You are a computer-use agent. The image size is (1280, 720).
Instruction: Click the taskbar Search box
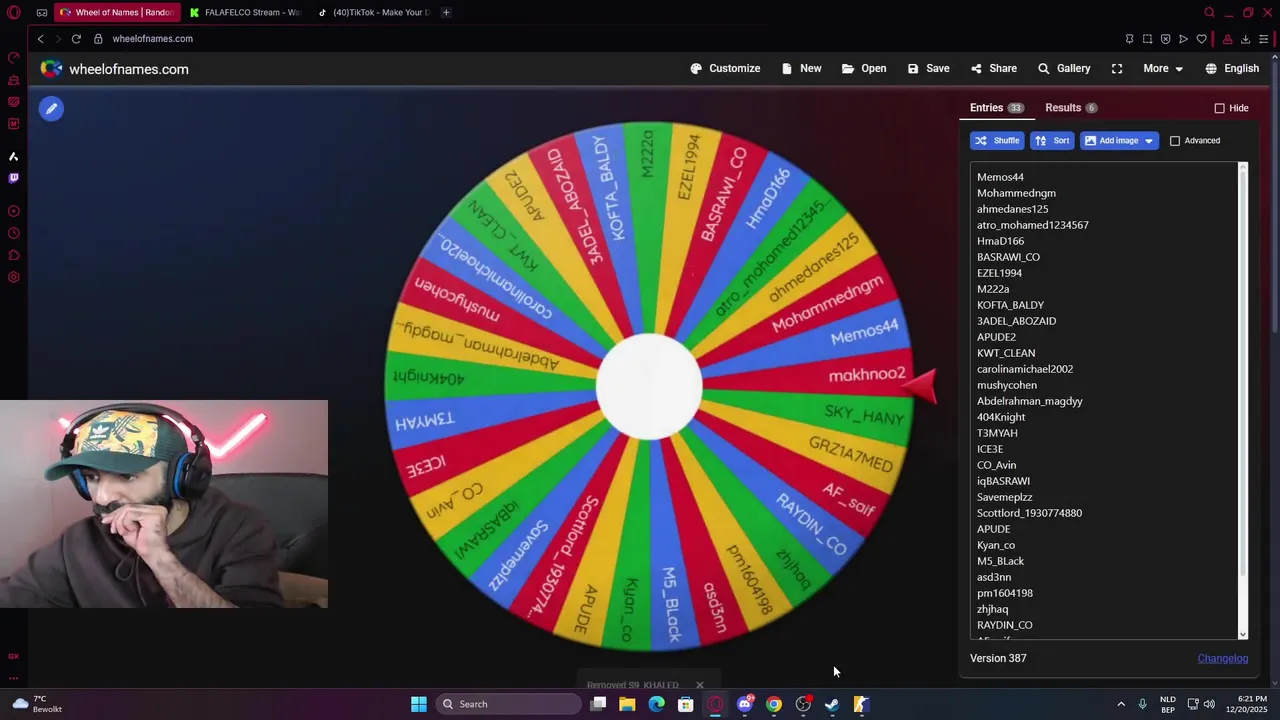point(508,704)
